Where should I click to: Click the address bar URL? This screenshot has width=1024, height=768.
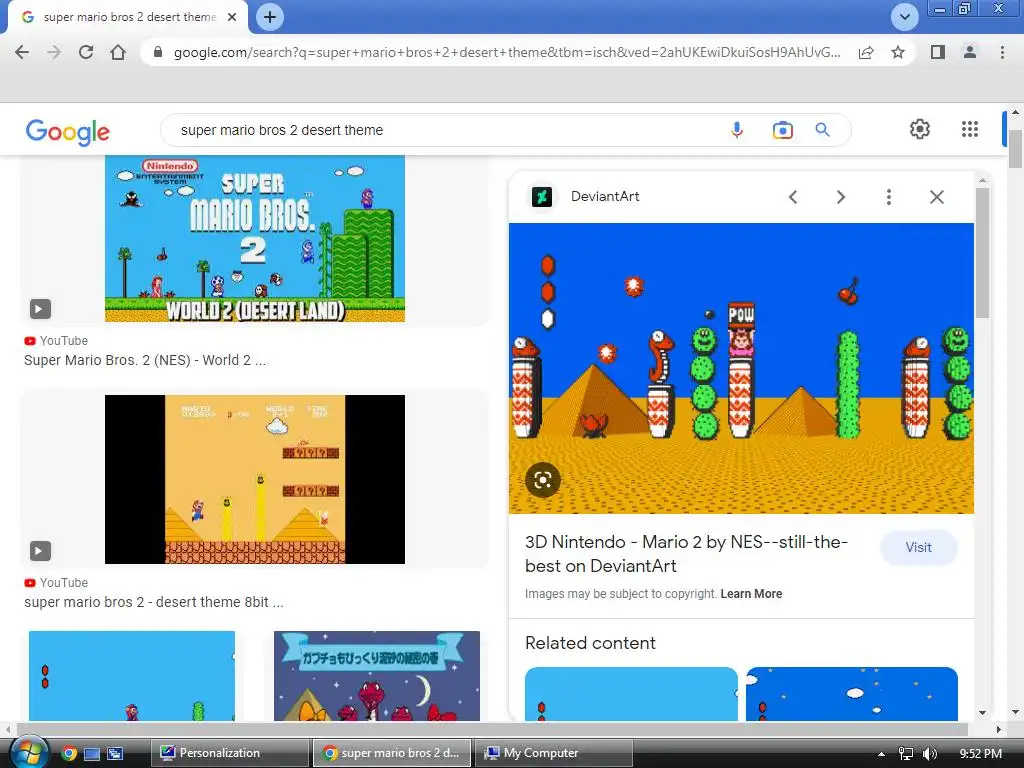coord(507,52)
